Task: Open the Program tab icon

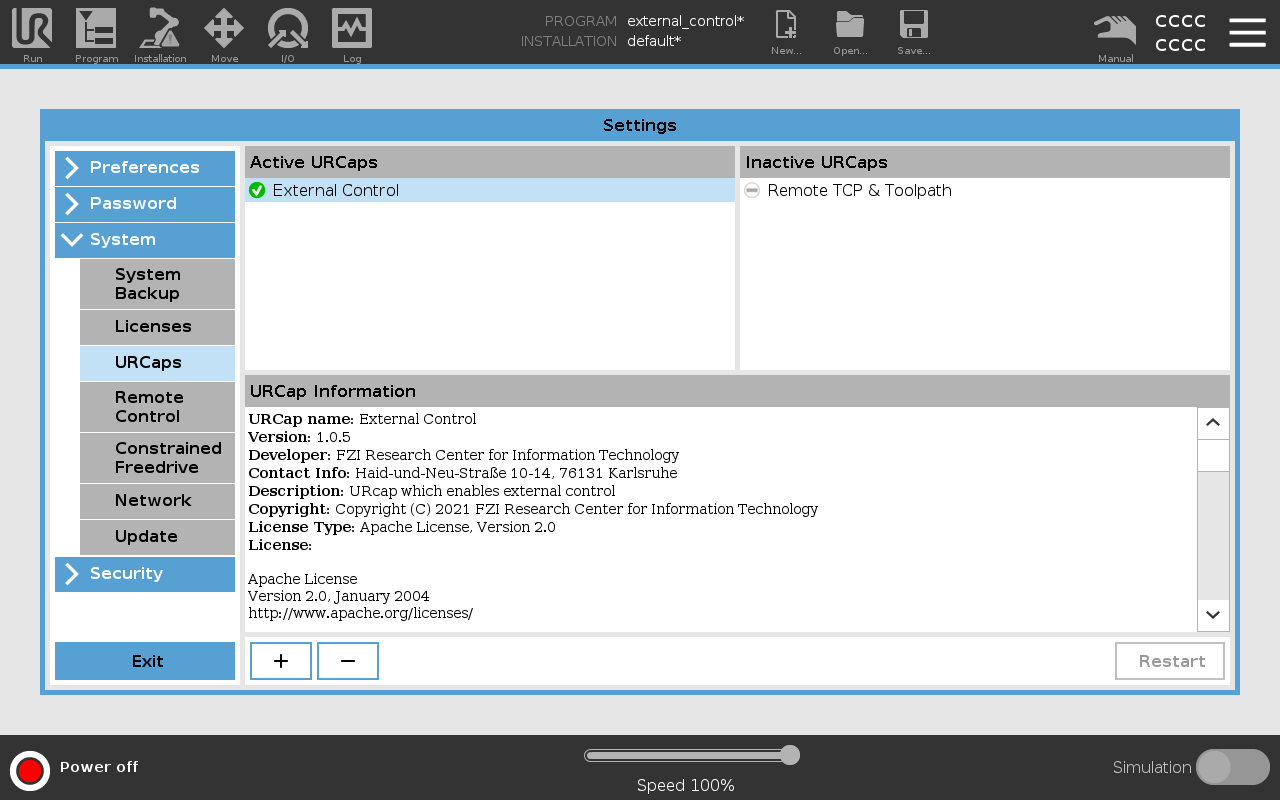Action: [96, 30]
